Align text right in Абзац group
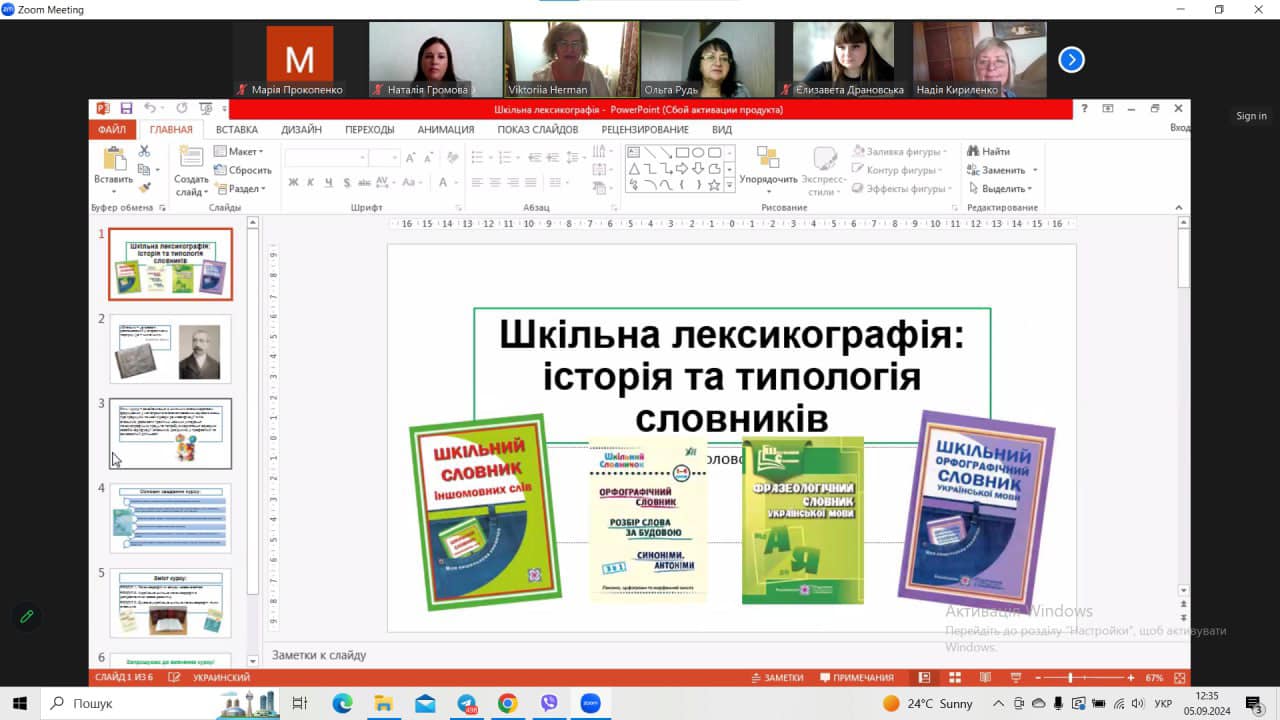 pos(513,182)
